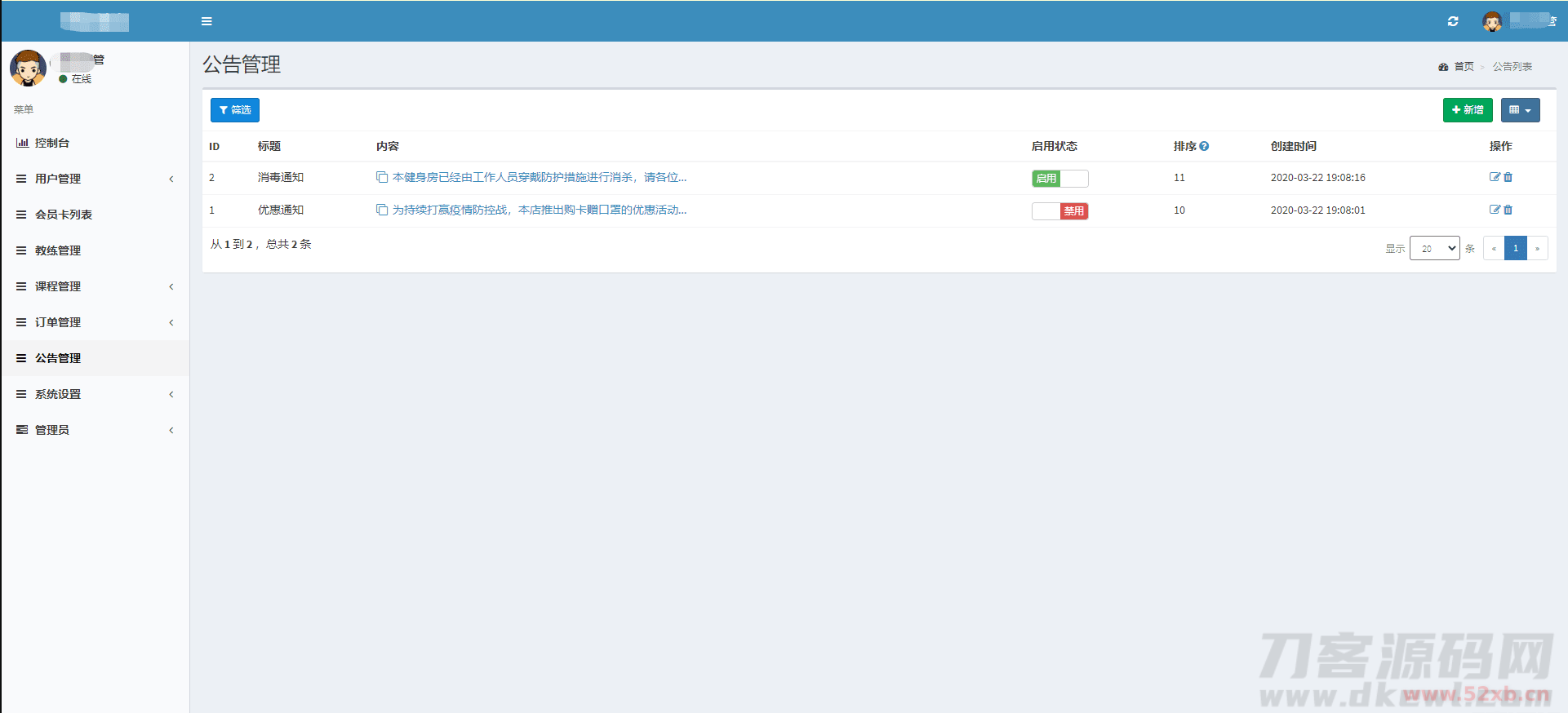Image resolution: width=1568 pixels, height=713 pixels.
Task: Click the 筛选 filter button
Action: [235, 110]
